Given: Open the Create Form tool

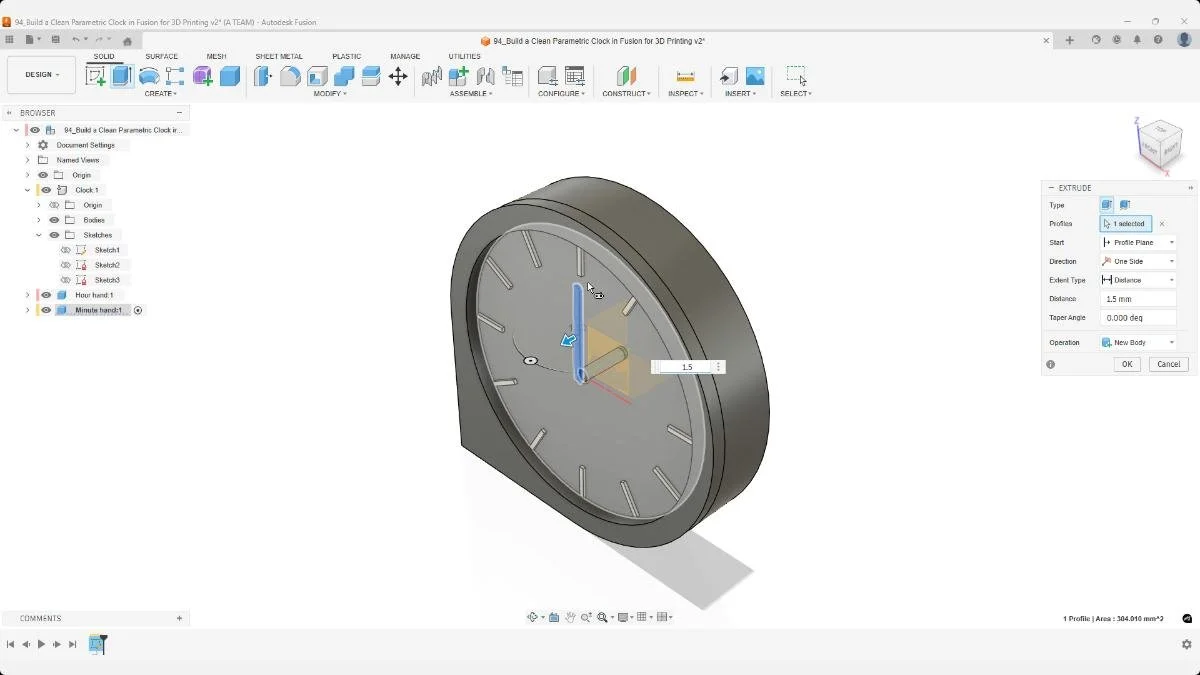Looking at the screenshot, I should pos(203,76).
